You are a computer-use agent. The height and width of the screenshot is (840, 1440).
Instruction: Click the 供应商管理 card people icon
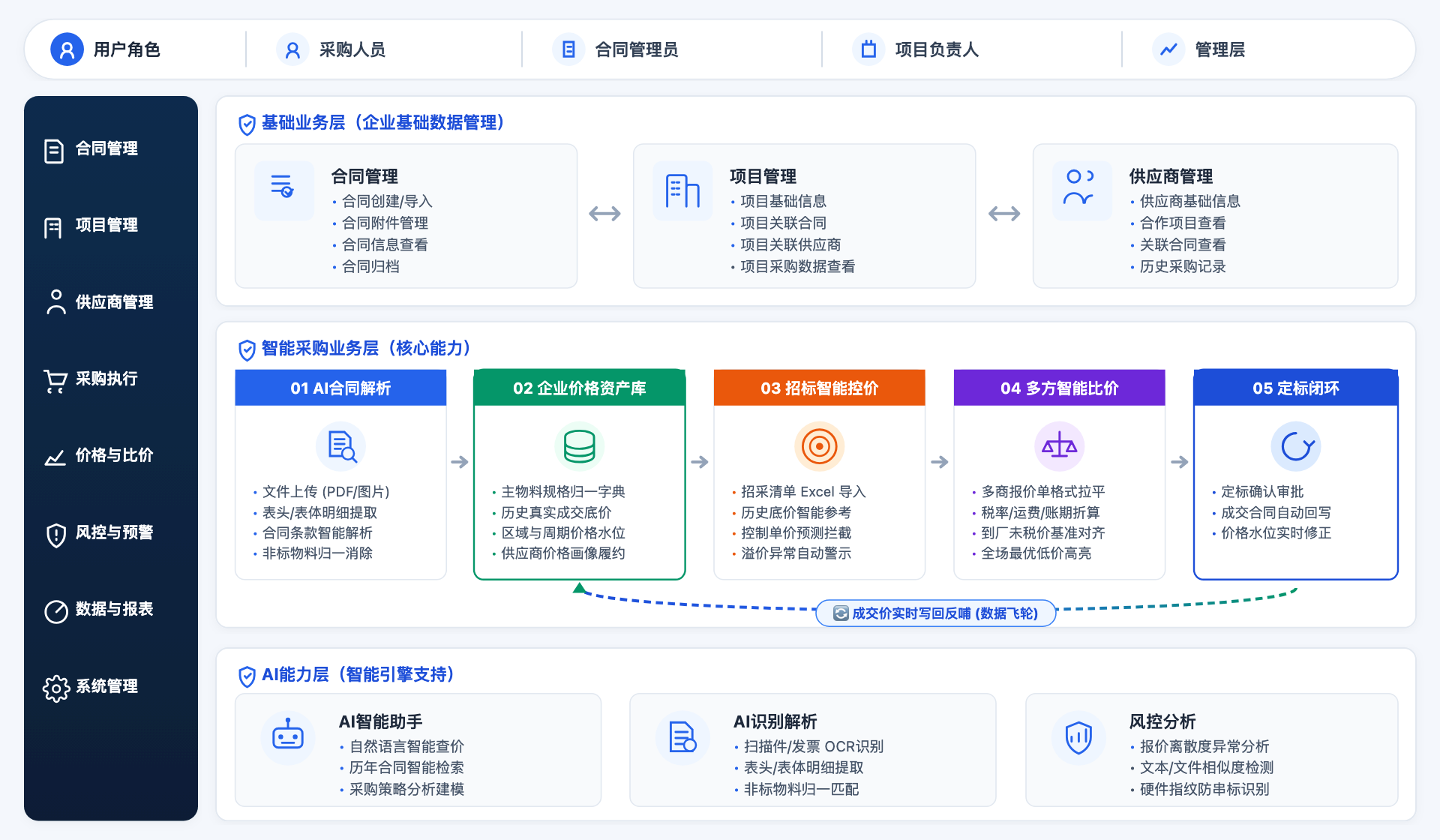click(1081, 190)
